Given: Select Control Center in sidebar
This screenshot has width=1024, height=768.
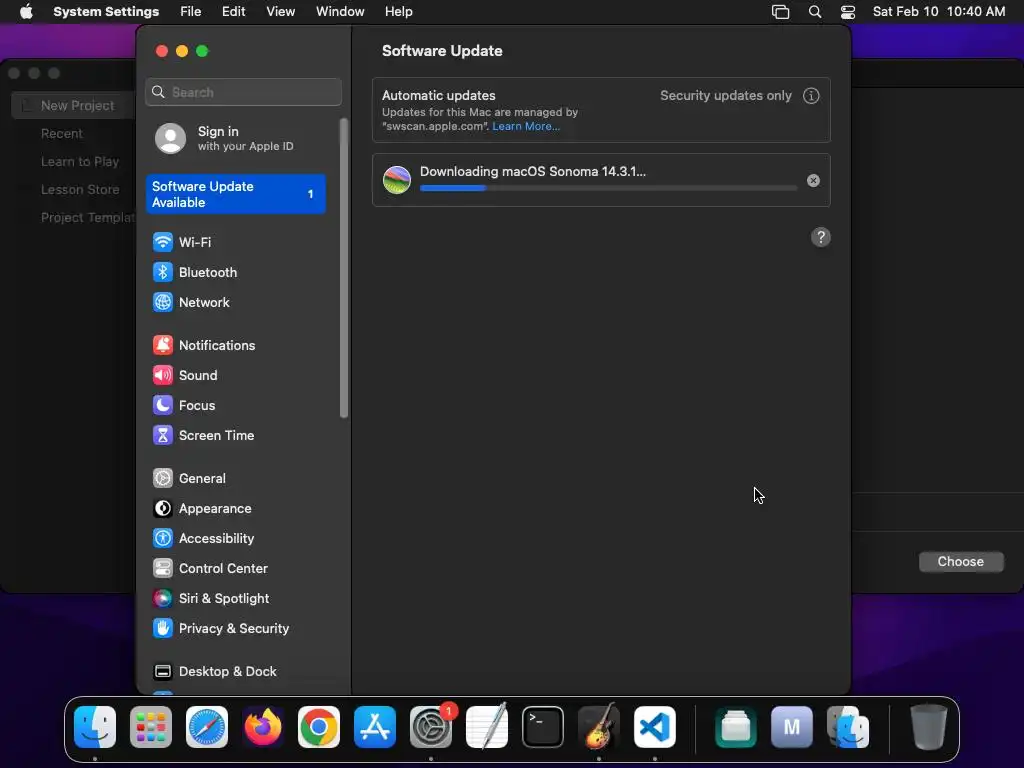Looking at the screenshot, I should click(x=236, y=569).
